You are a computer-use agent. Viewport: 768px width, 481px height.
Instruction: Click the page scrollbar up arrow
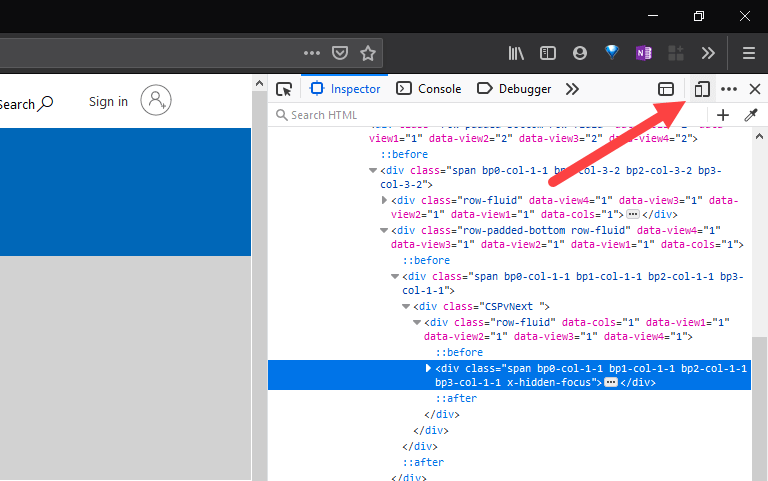(x=260, y=83)
